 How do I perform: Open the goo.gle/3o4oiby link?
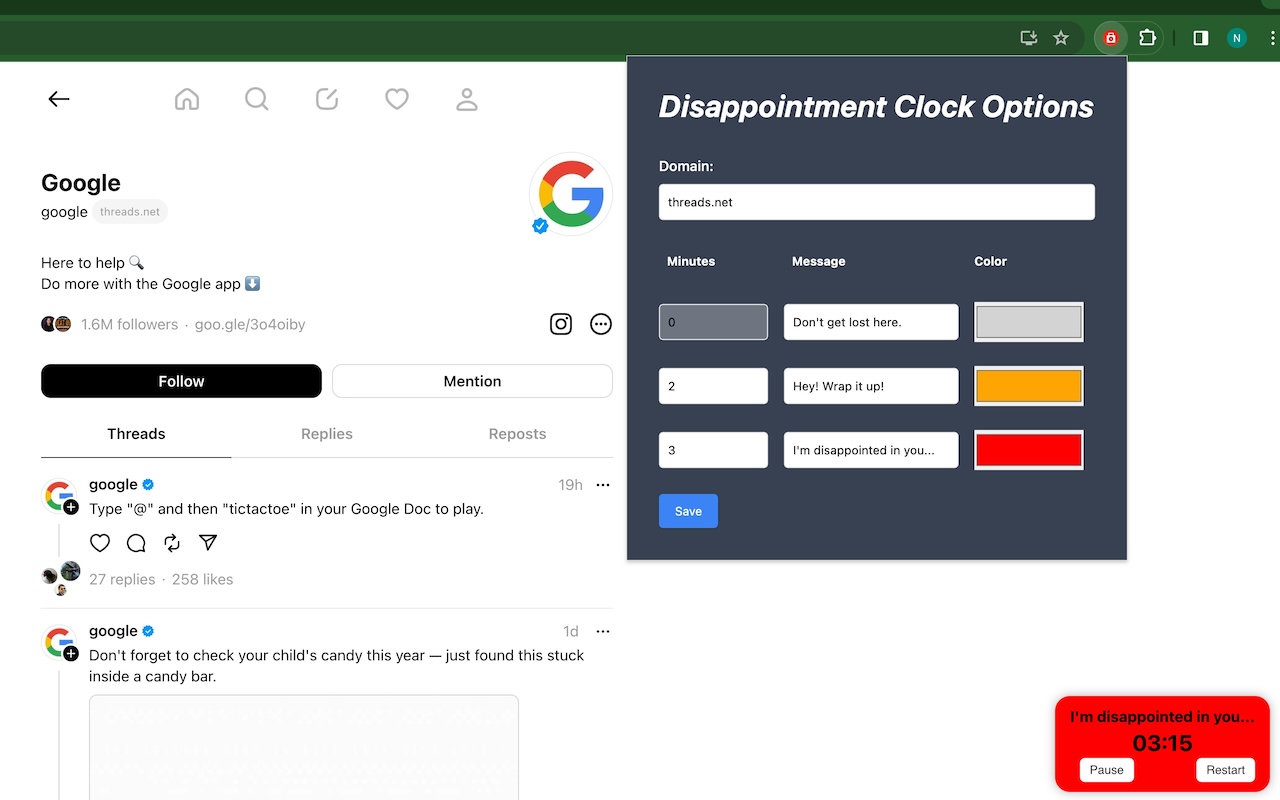(249, 323)
